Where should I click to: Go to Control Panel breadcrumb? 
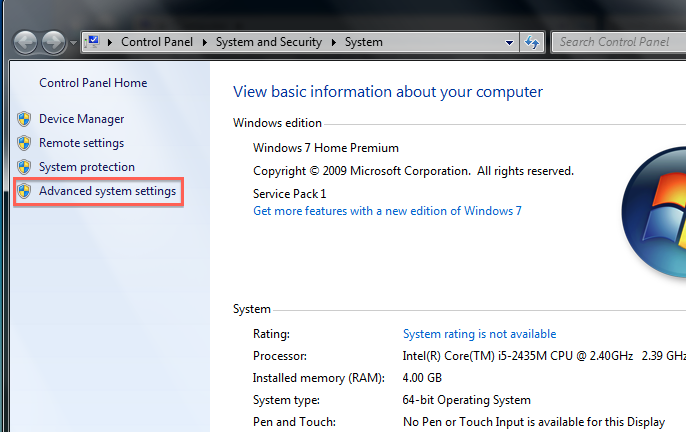tap(157, 42)
